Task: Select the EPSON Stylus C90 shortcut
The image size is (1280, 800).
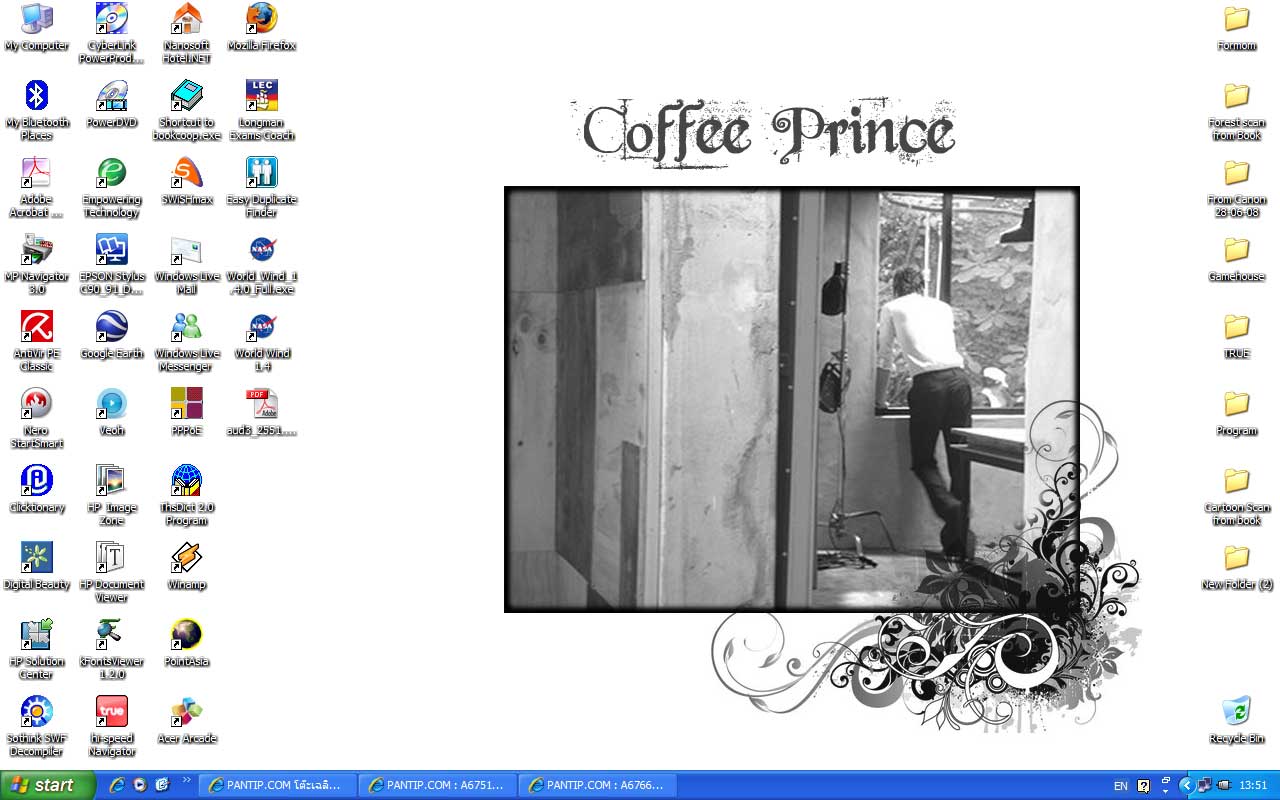Action: click(112, 264)
